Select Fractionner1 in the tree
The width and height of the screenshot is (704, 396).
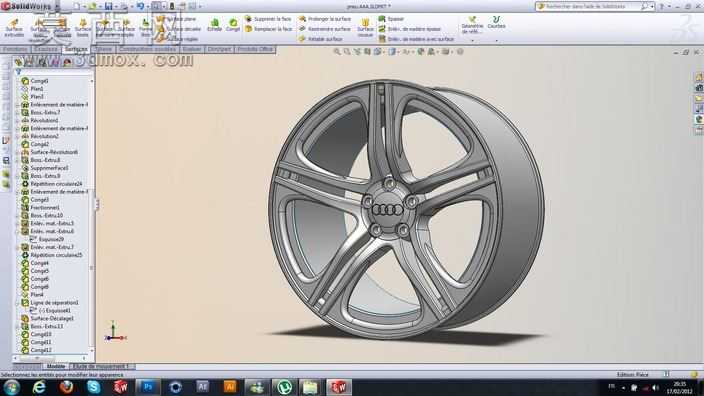click(x=41, y=207)
